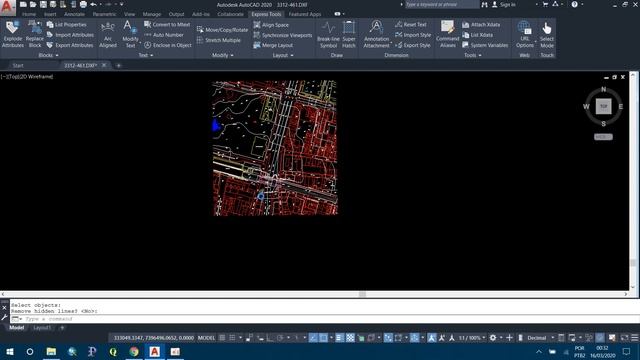This screenshot has height=360, width=640.
Task: Select Break-line Symbol tool
Action: point(328,35)
